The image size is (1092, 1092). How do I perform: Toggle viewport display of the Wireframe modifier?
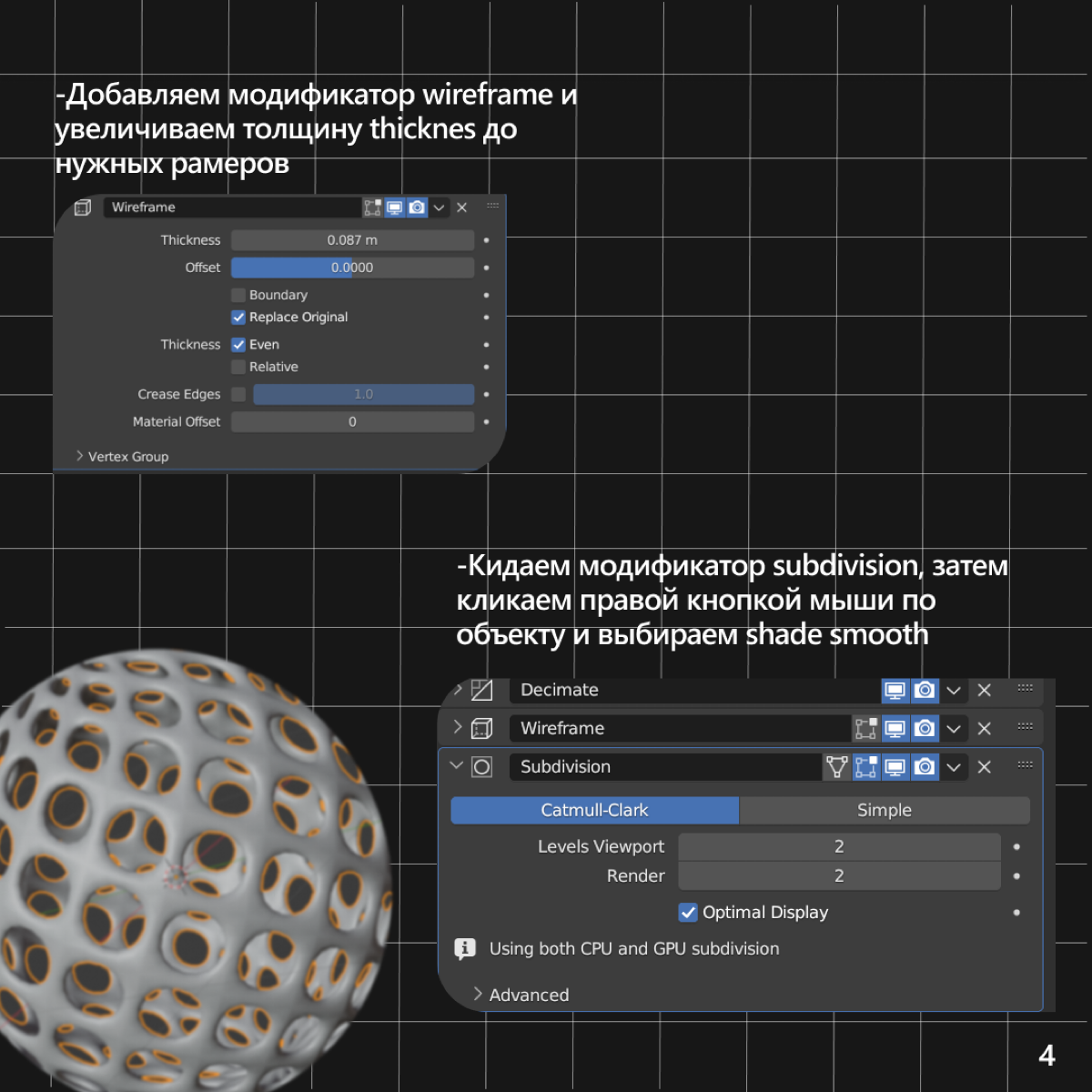[x=394, y=207]
